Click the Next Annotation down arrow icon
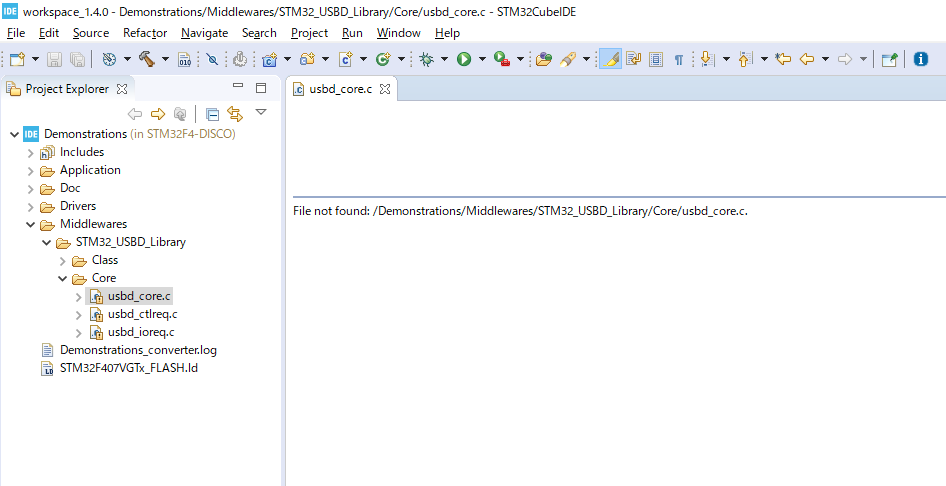Screen dimensions: 946x486 point(708,59)
